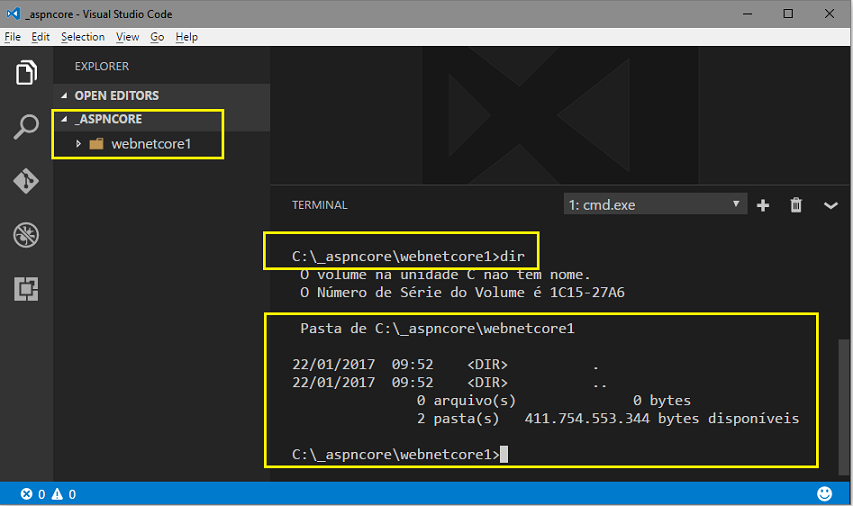Viewport: 853px width, 506px height.
Task: Click '411.754.553.344 bytes disponíveis' text
Action: (662, 418)
